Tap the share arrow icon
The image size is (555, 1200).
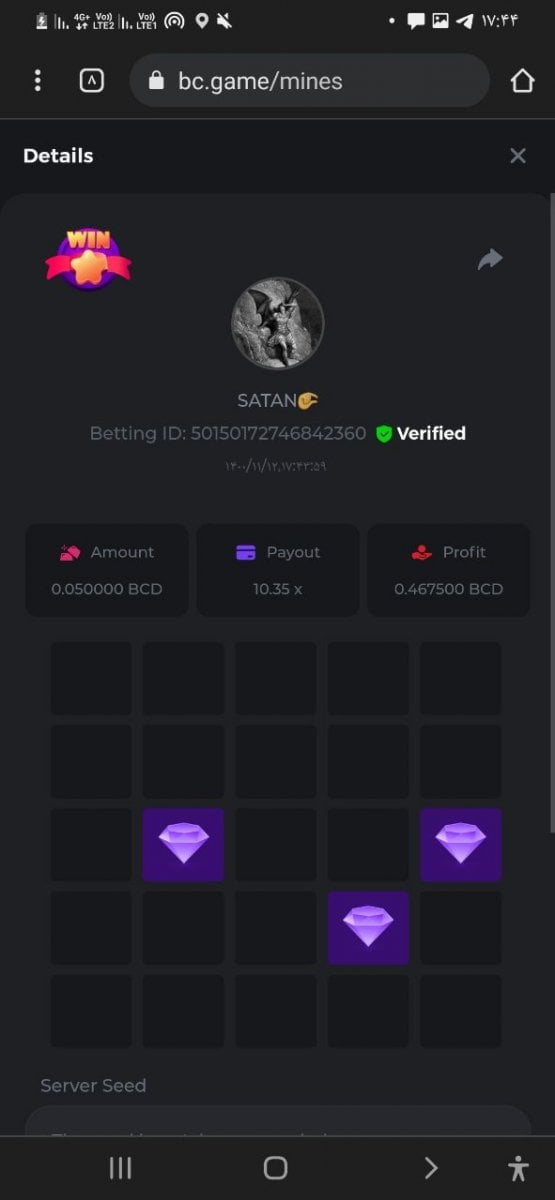[490, 260]
